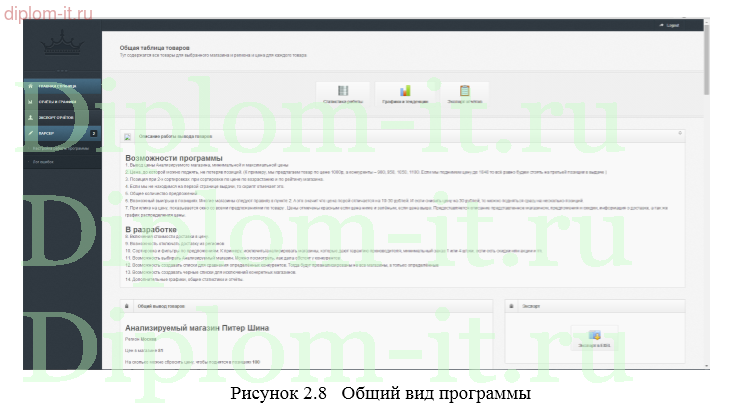Collapse the description panel via its top-right arrow
The image size is (736, 413).
[x=680, y=133]
